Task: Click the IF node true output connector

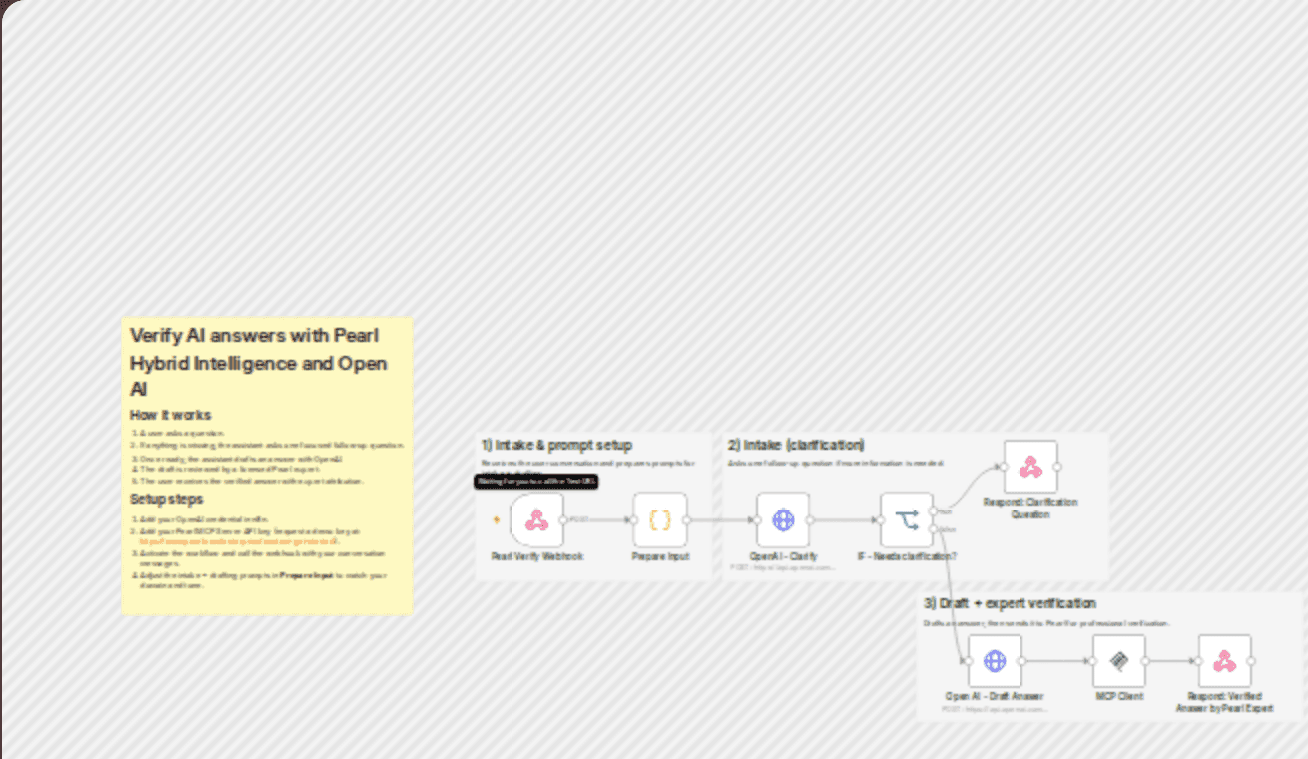Action: (934, 511)
